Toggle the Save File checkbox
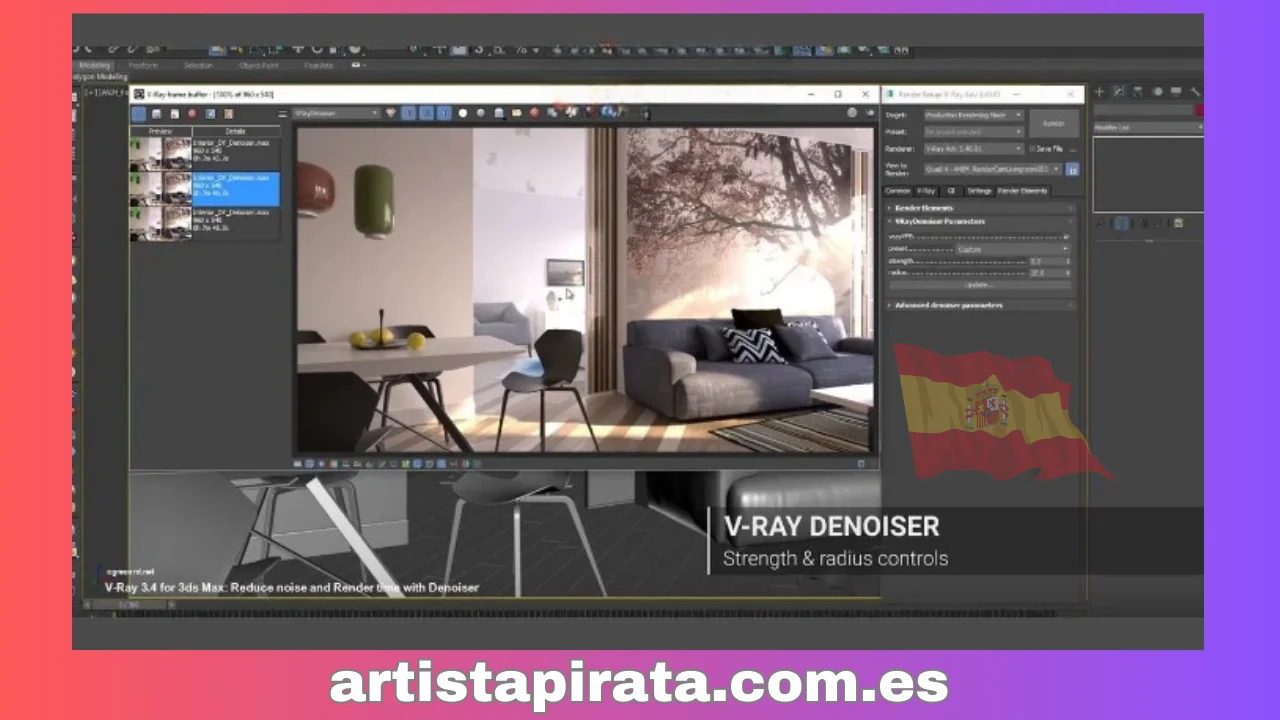 pos(1032,149)
